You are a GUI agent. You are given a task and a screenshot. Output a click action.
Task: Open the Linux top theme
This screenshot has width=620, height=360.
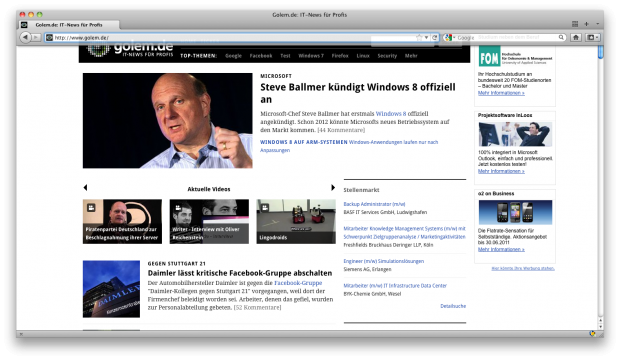click(x=363, y=56)
